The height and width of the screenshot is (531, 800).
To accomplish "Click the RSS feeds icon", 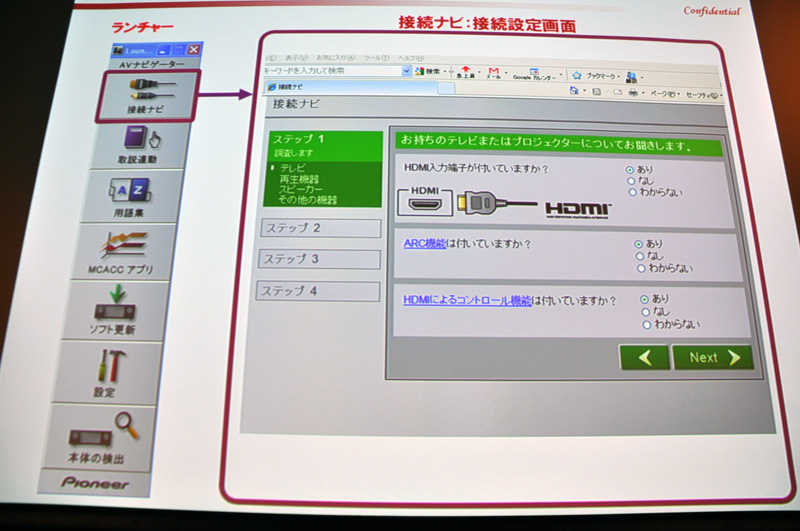I will tap(596, 91).
